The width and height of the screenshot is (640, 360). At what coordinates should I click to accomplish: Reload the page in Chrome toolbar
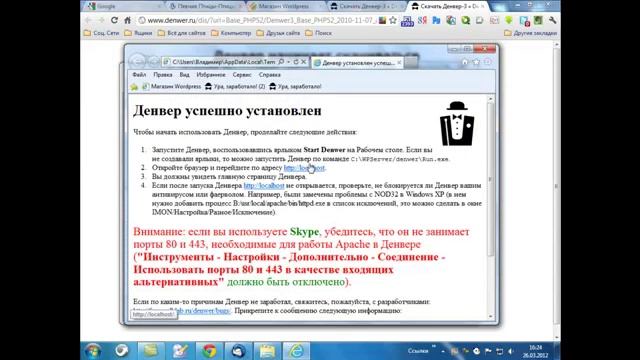coord(114,20)
